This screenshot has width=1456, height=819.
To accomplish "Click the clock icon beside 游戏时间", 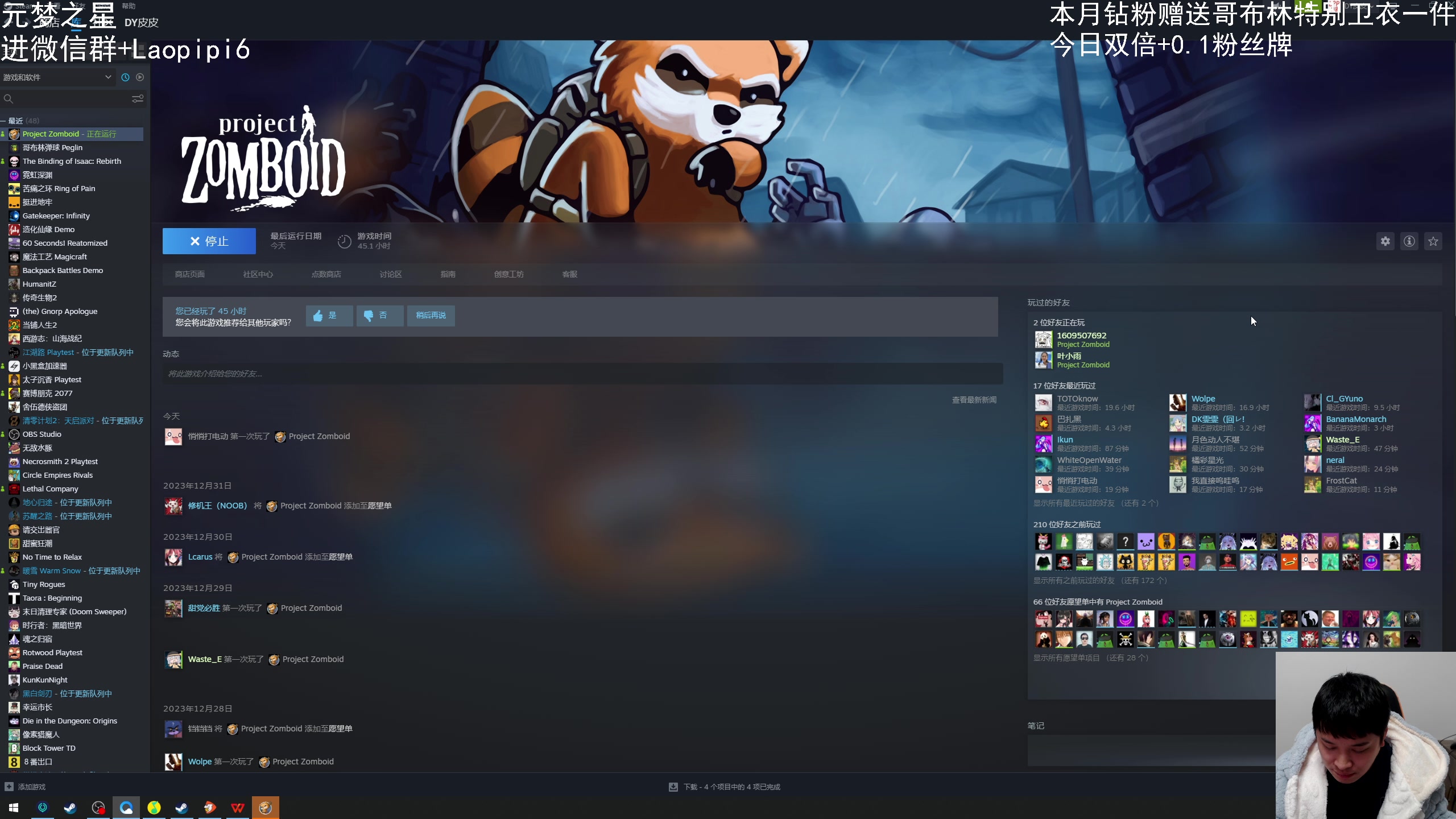I will [x=344, y=241].
